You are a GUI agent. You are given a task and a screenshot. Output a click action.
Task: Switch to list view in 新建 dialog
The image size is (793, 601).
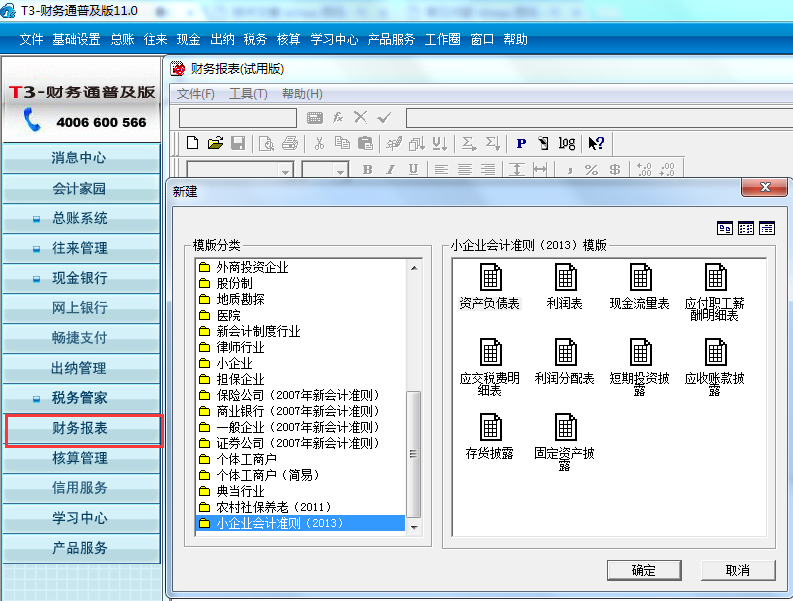coord(767,228)
